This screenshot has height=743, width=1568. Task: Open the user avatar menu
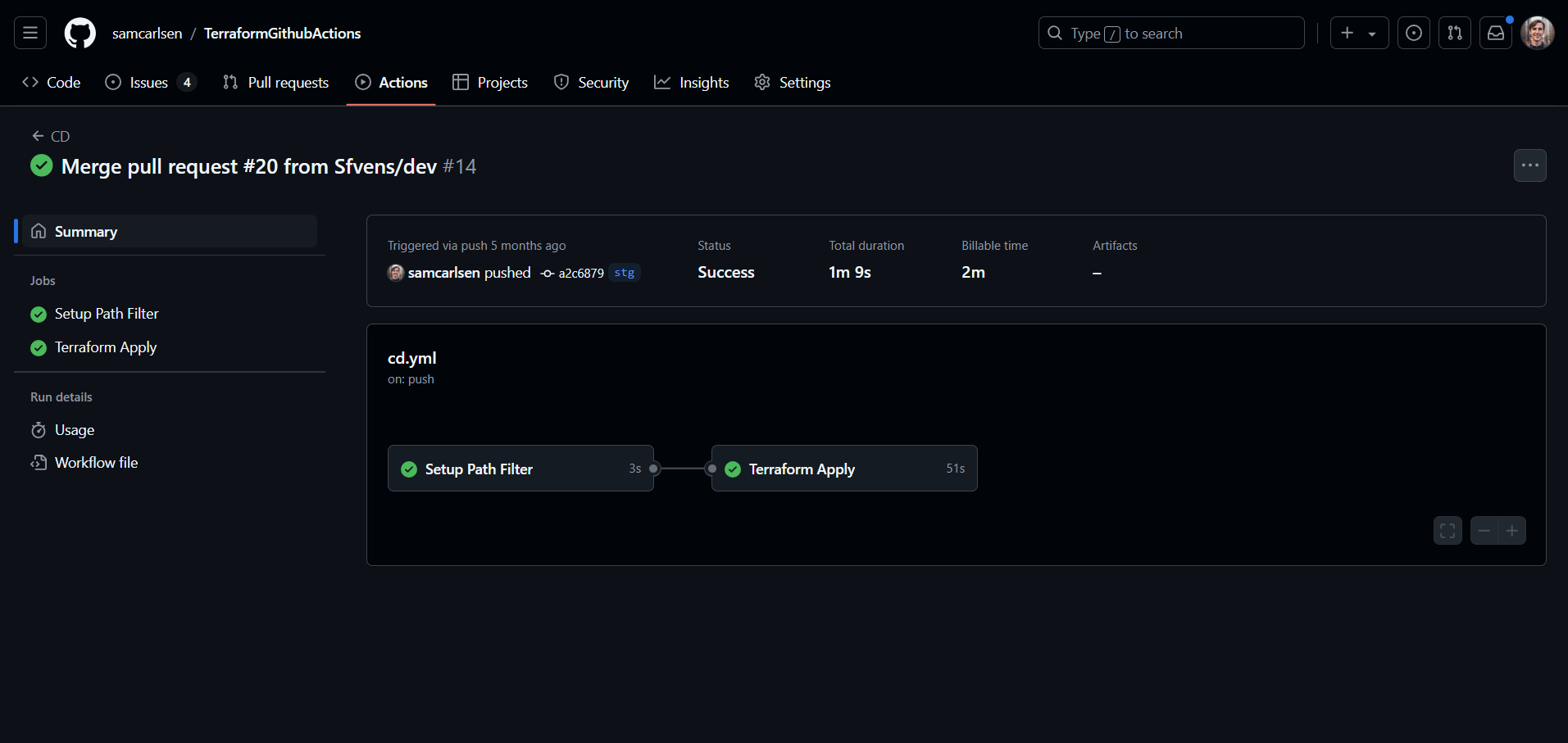(x=1537, y=33)
